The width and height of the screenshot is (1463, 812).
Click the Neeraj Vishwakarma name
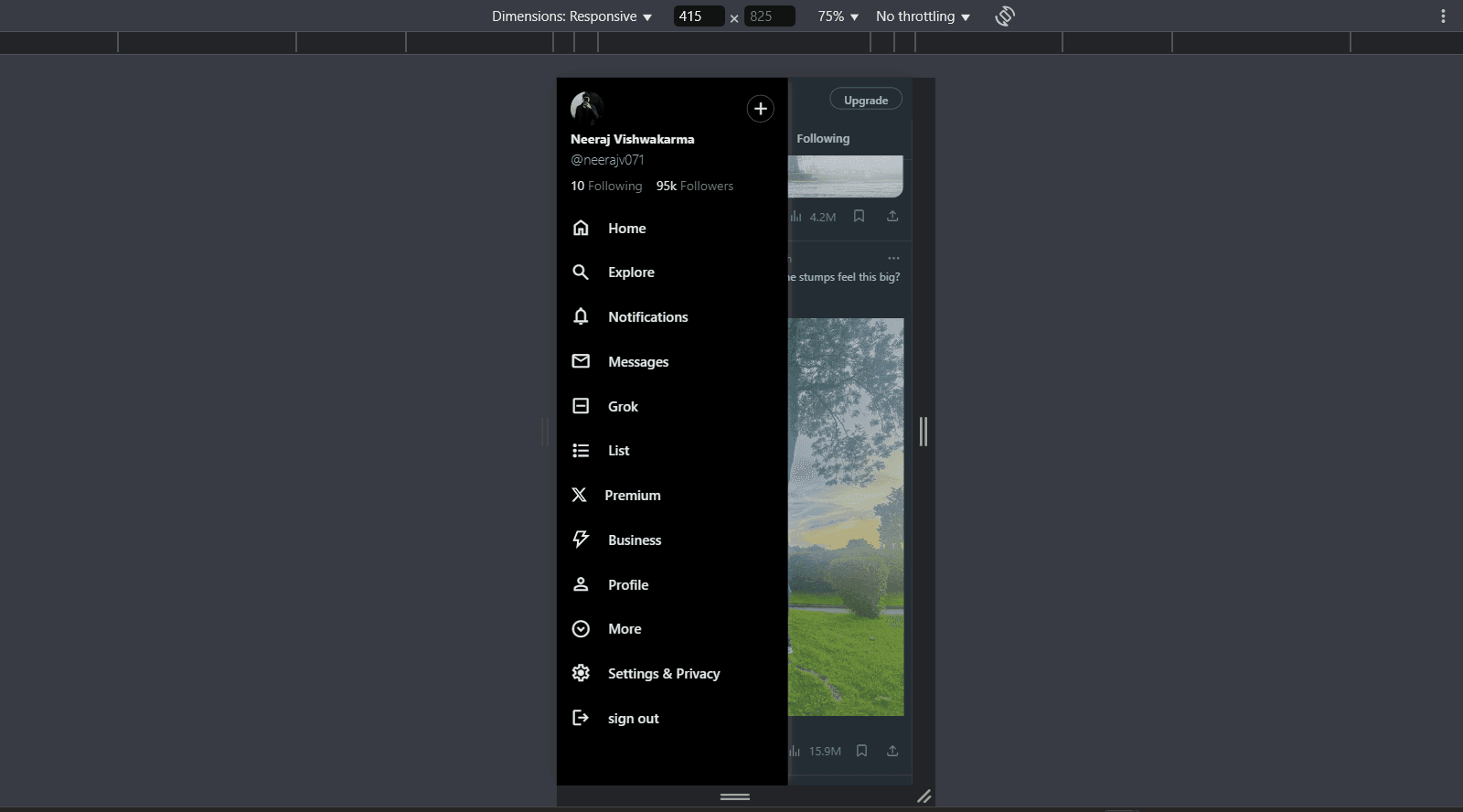tap(633, 139)
